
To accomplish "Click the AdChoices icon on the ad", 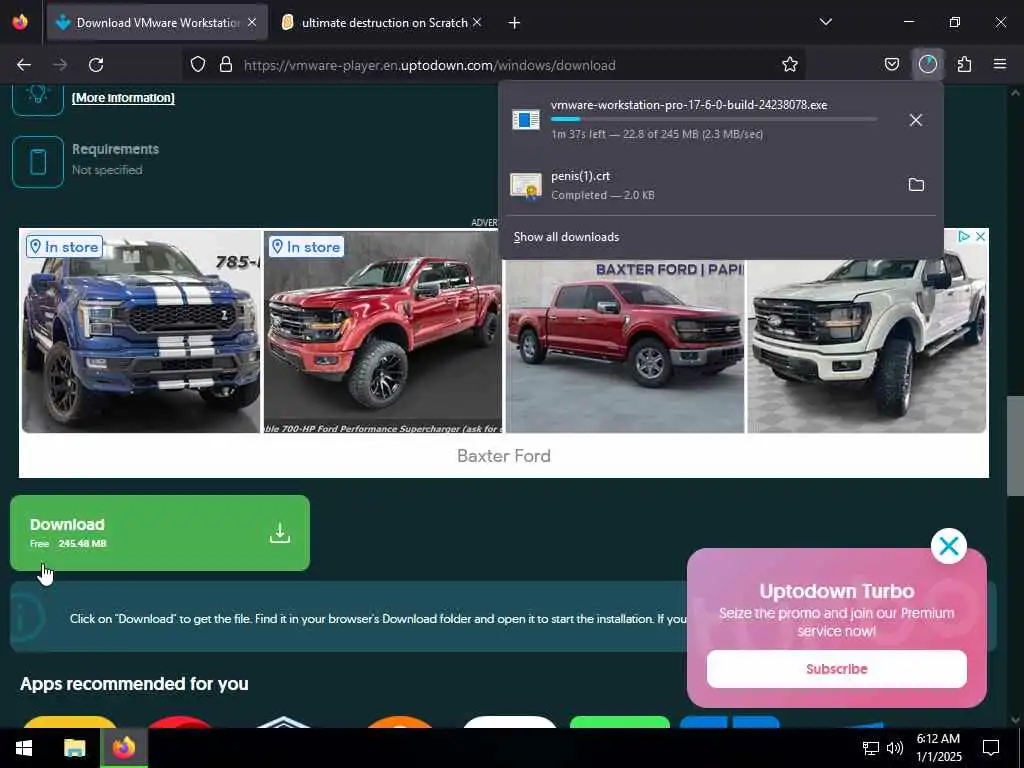I will point(964,236).
